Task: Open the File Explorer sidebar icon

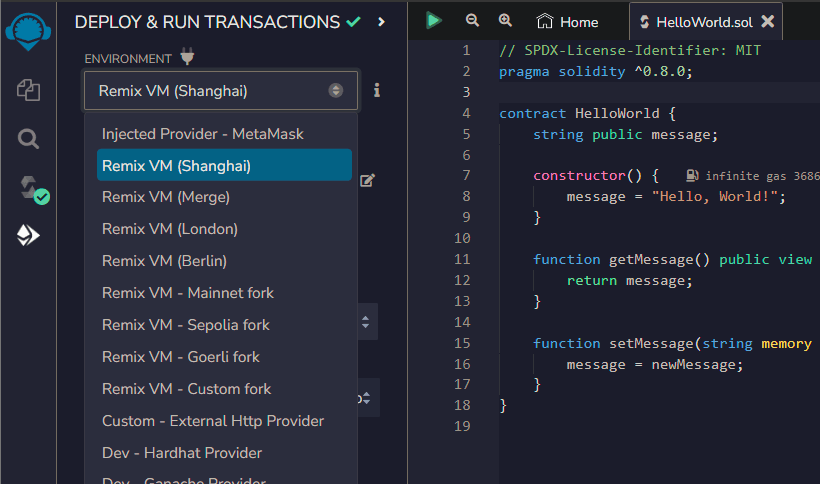Action: (x=28, y=90)
